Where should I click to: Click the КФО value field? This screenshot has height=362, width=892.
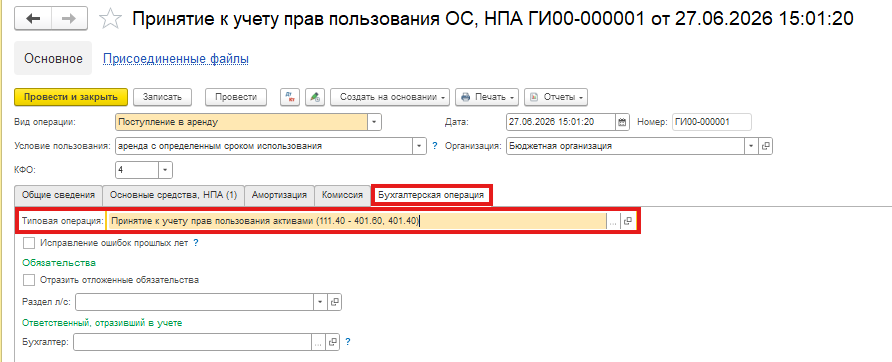click(137, 170)
